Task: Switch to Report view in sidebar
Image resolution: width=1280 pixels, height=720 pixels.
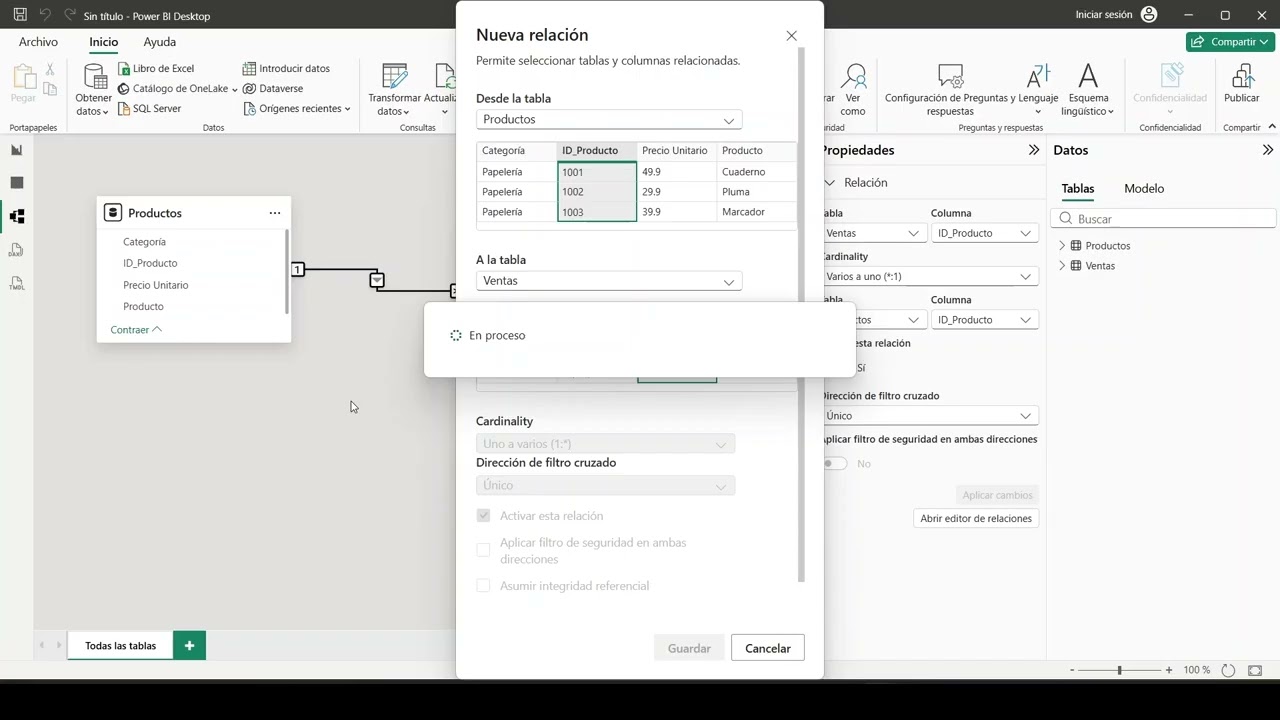Action: click(x=16, y=150)
